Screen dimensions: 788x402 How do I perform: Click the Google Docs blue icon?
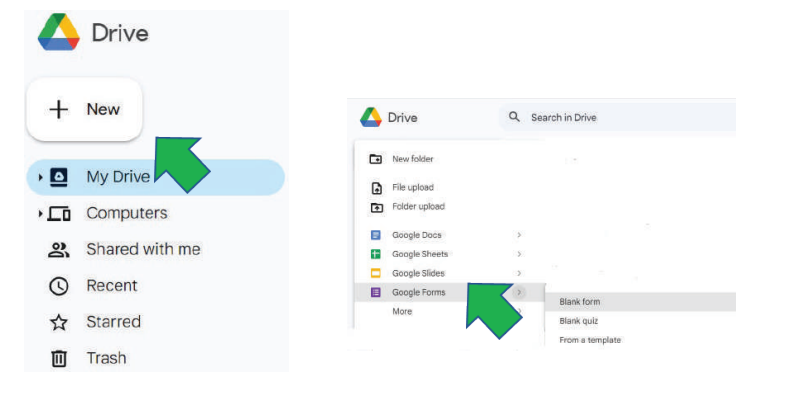point(376,235)
